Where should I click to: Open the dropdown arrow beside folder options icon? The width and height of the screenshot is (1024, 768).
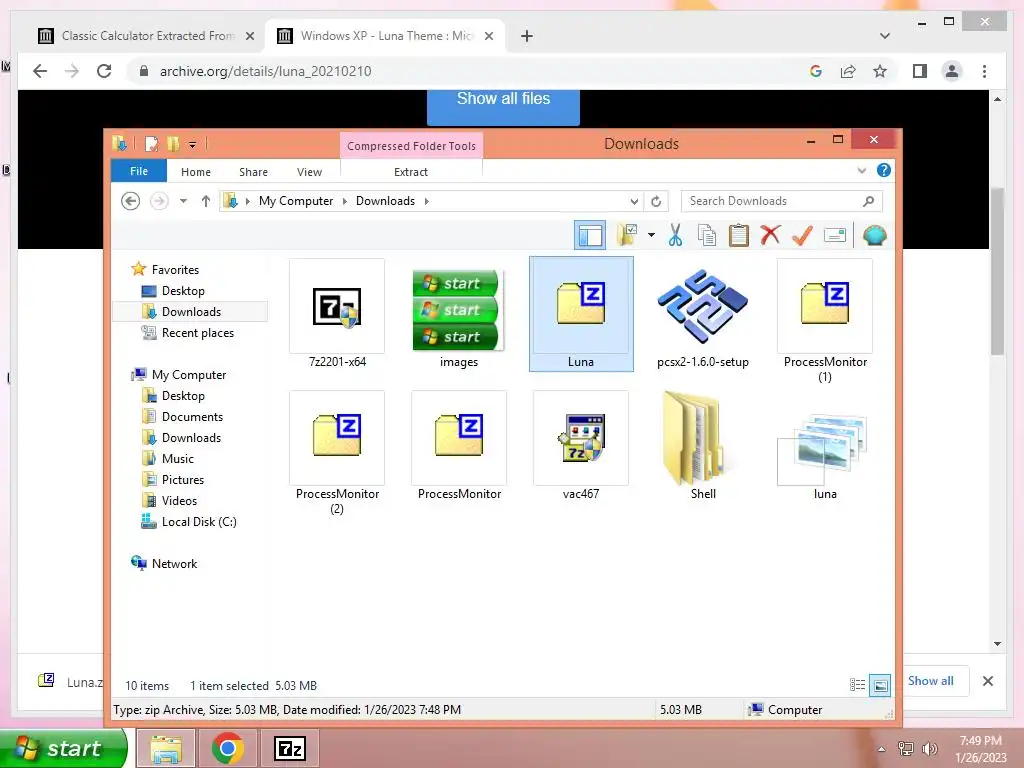651,235
